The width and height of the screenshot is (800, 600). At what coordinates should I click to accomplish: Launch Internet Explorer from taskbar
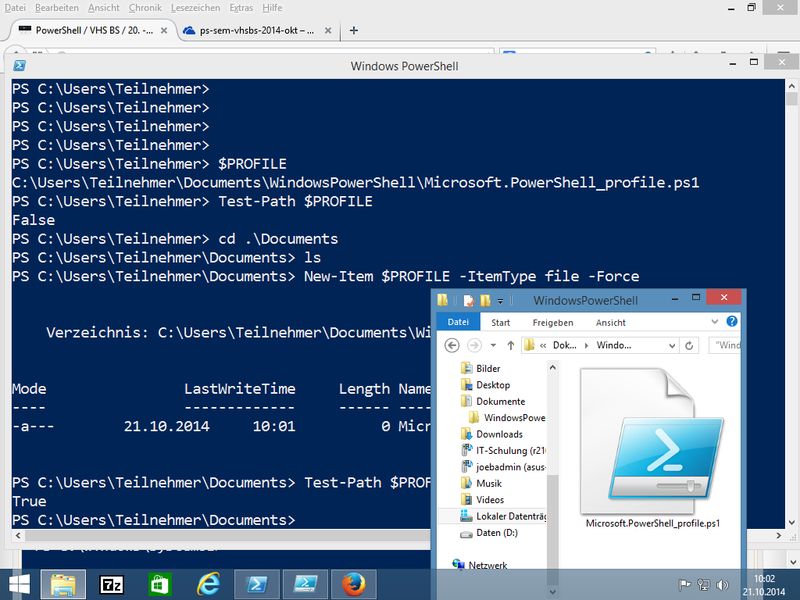[208, 585]
